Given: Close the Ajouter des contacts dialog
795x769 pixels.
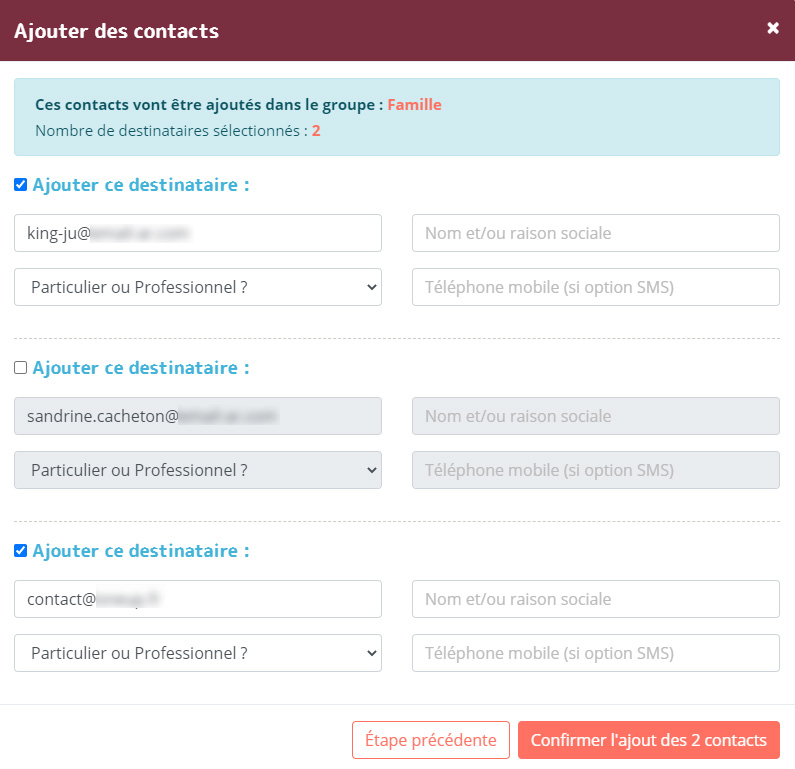Looking at the screenshot, I should click(x=773, y=28).
